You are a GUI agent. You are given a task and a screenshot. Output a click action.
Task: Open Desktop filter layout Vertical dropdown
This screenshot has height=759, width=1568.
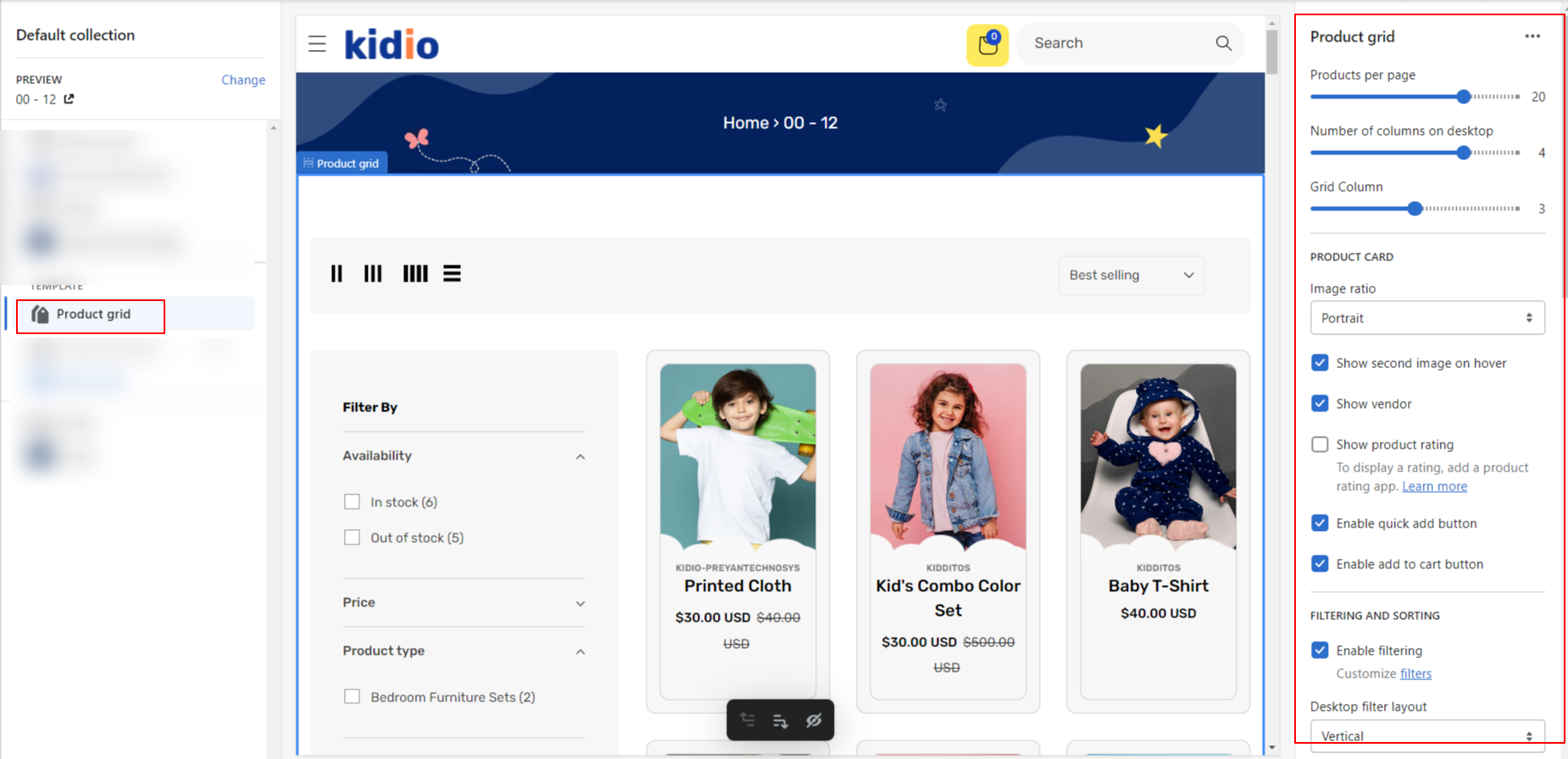[1427, 735]
